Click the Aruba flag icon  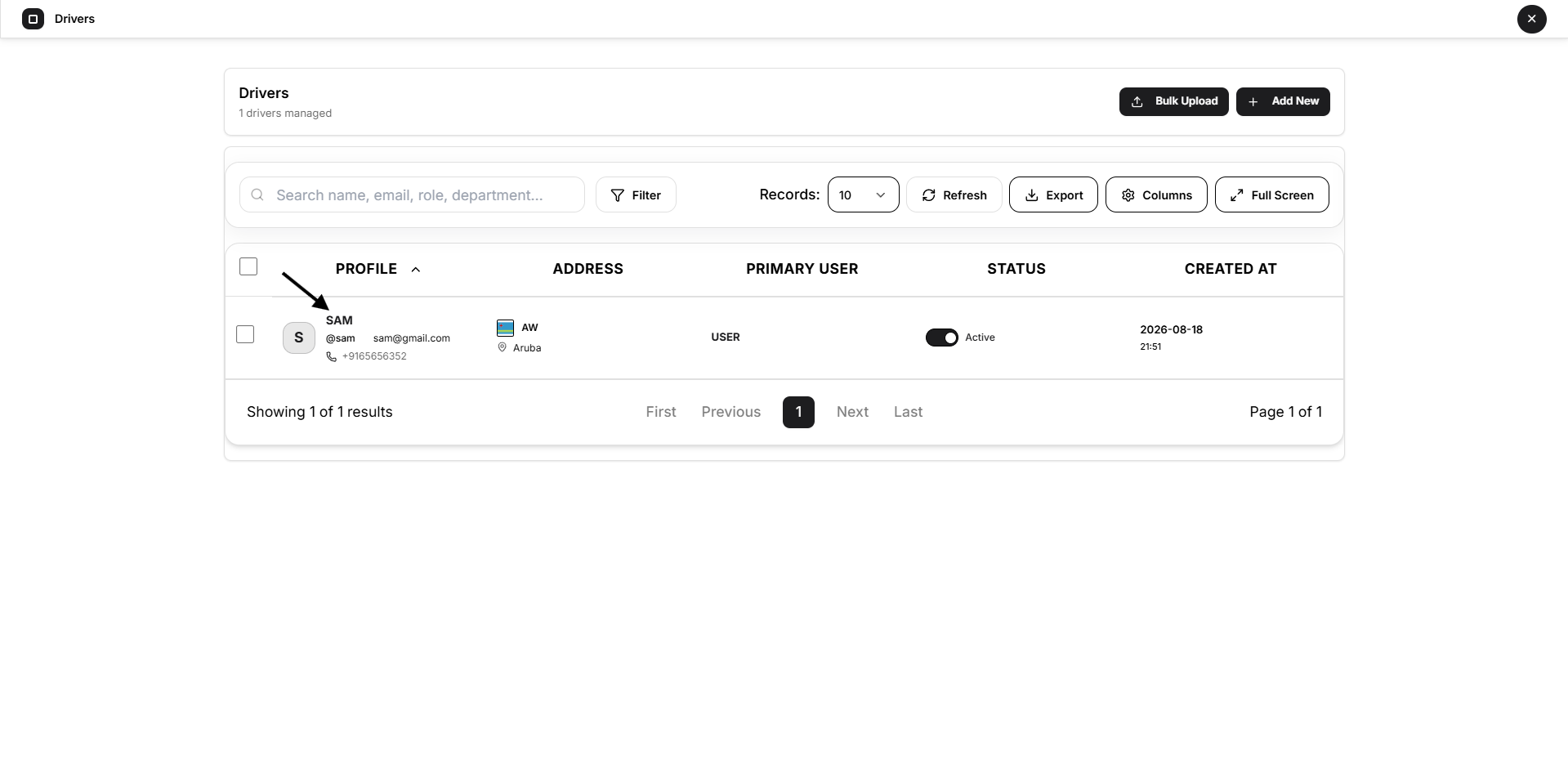coord(505,328)
